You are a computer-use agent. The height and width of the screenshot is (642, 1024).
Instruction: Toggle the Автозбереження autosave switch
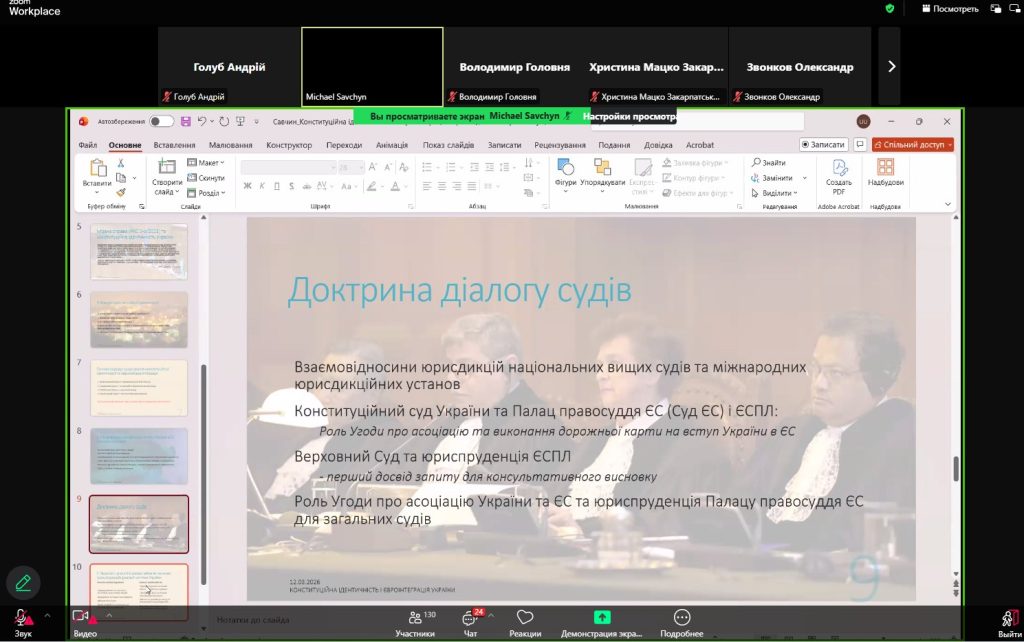[161, 121]
